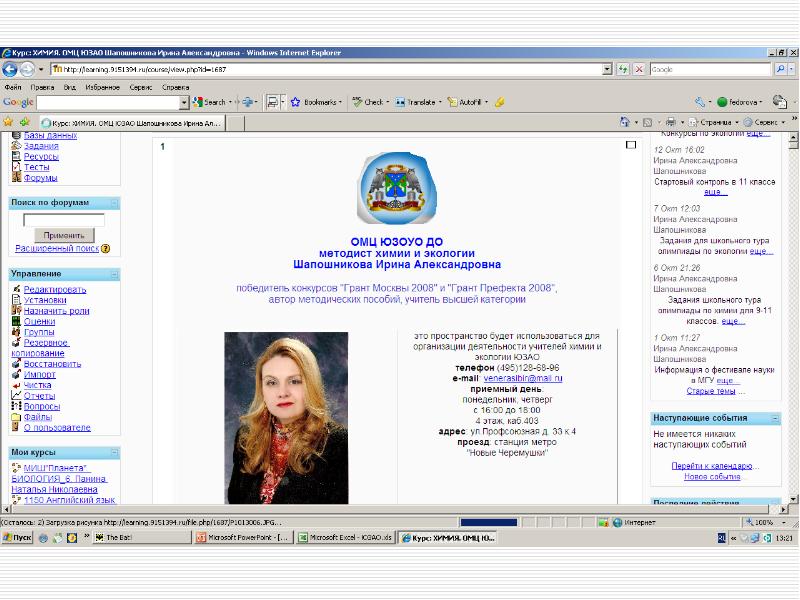The height and width of the screenshot is (600, 800).
Task: Click the Файлы folder icon
Action: (17, 417)
